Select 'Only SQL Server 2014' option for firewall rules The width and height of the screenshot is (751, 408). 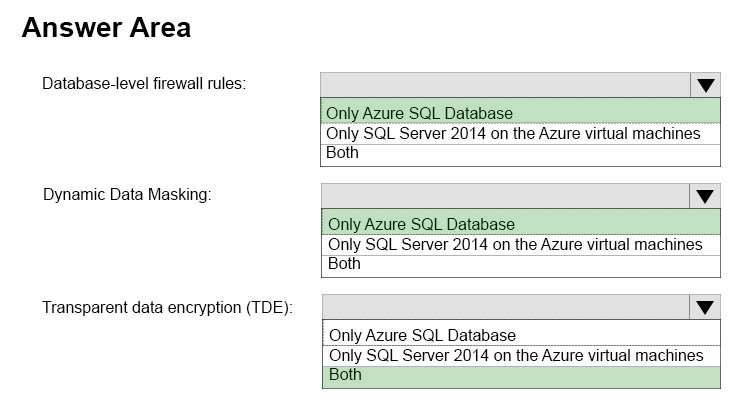[x=520, y=134]
